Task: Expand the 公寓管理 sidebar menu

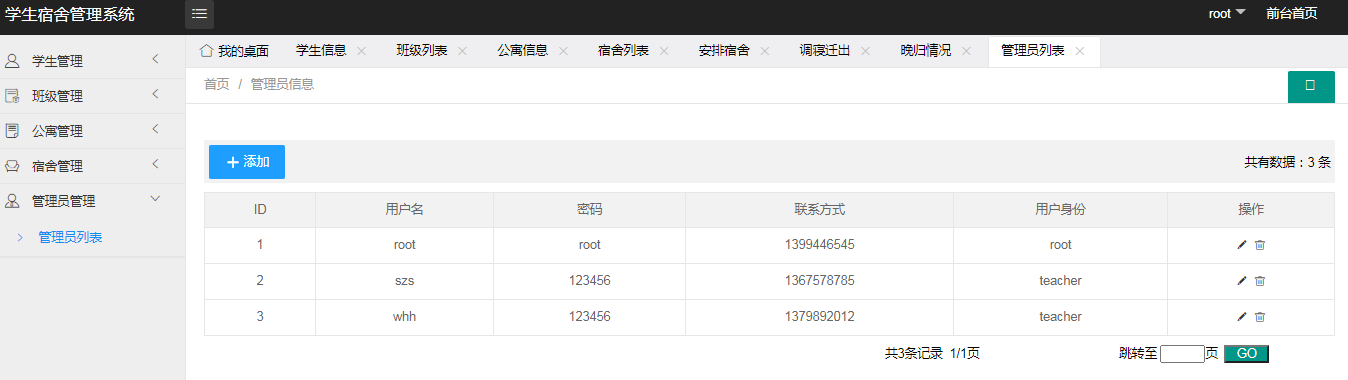Action: coord(155,130)
